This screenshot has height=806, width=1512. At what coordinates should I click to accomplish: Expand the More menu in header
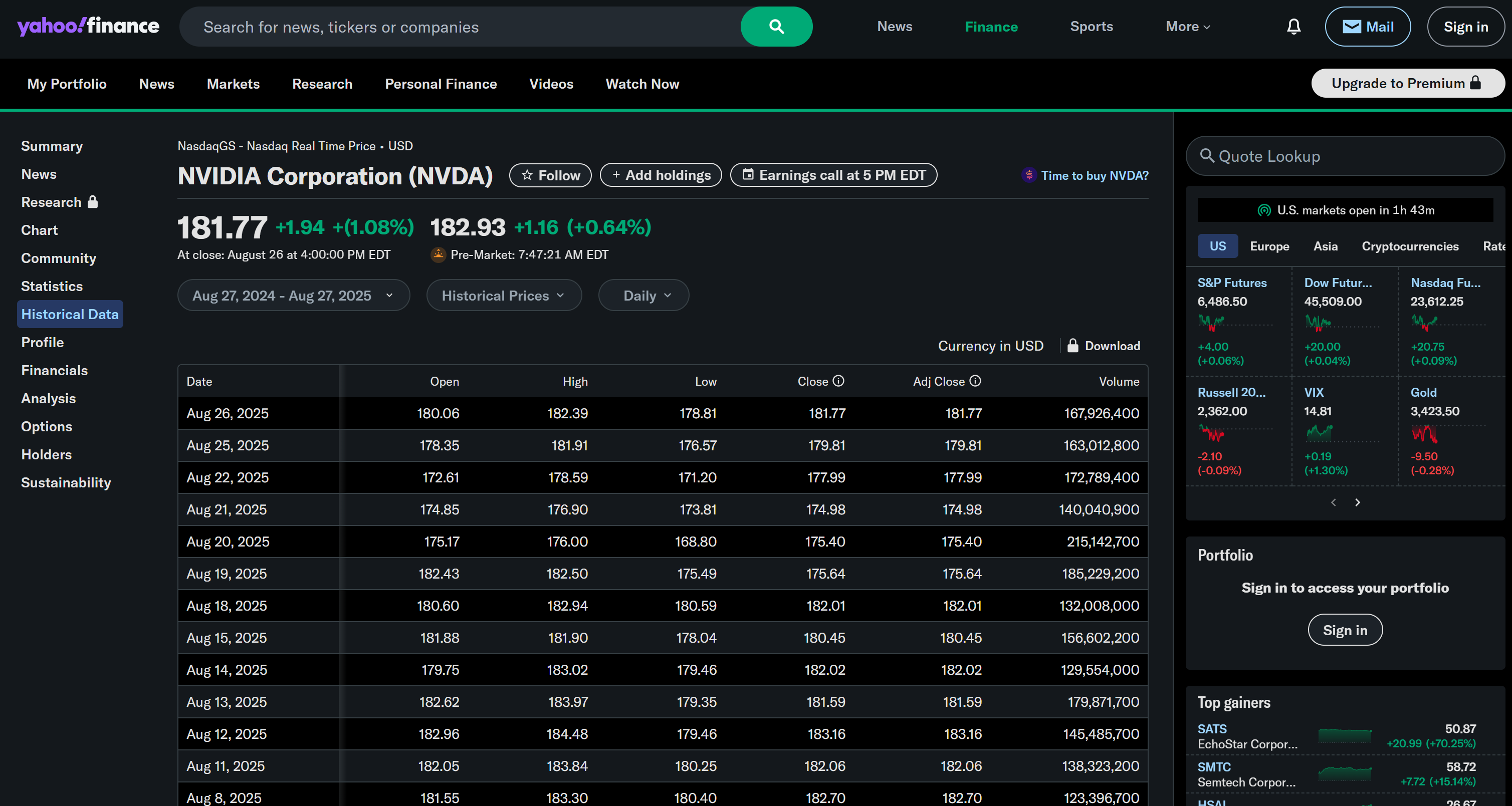coord(1187,27)
